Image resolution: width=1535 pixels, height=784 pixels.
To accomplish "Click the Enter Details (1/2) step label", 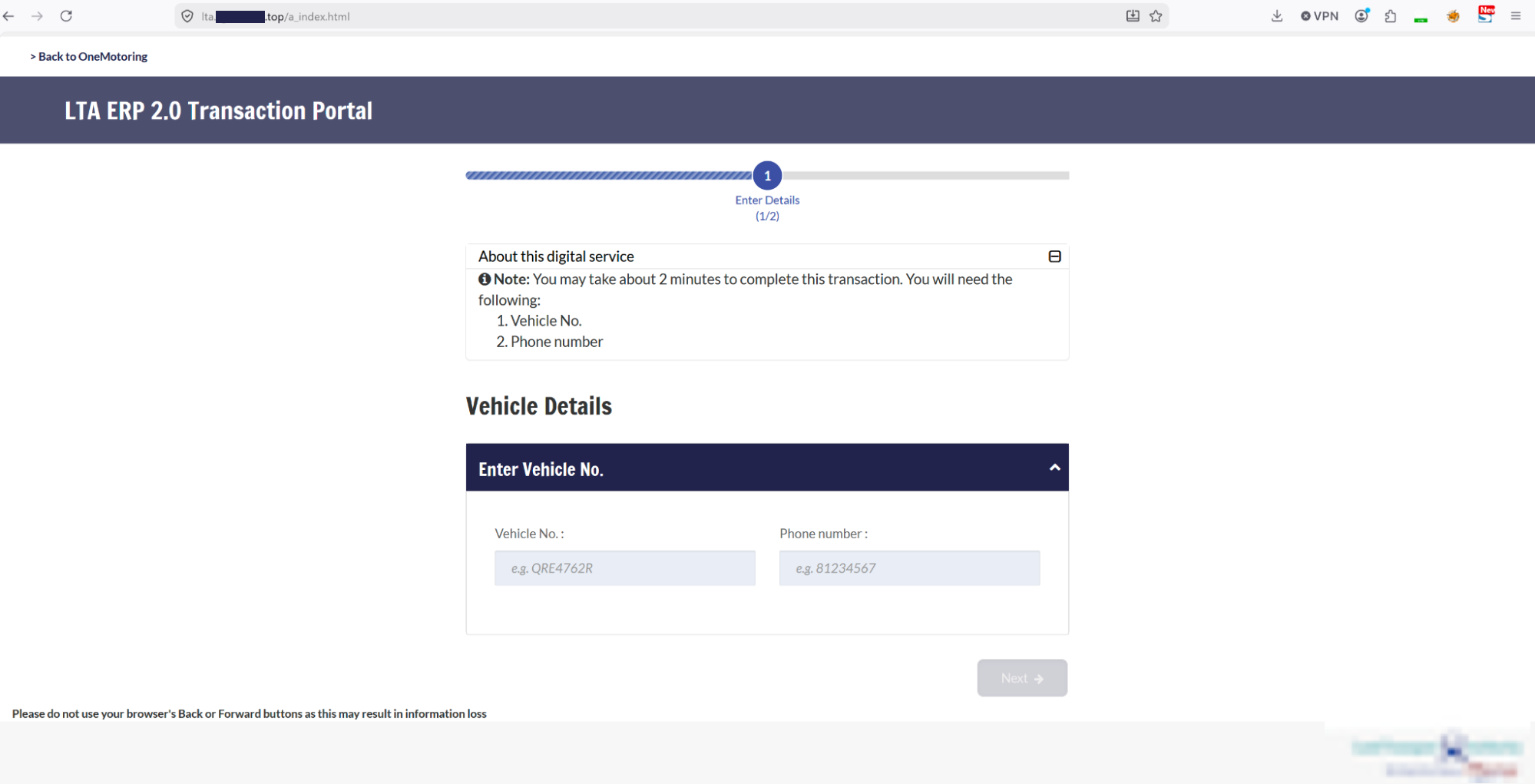I will coord(767,208).
